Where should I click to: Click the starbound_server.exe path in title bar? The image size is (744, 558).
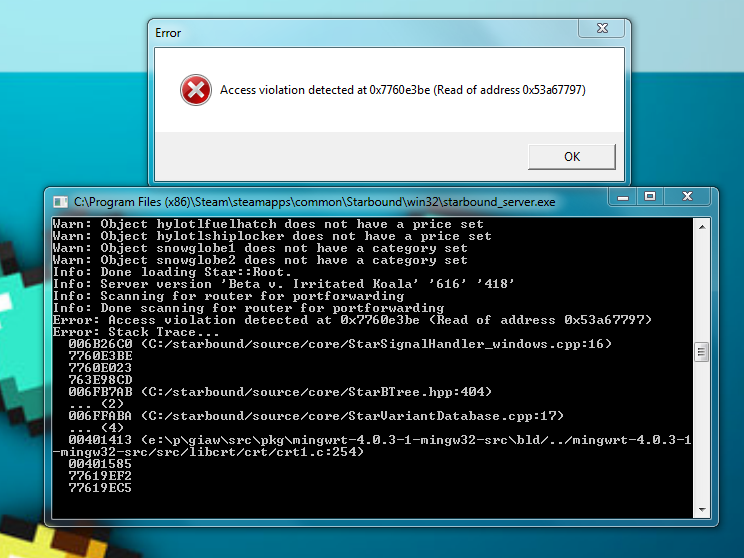click(x=315, y=202)
